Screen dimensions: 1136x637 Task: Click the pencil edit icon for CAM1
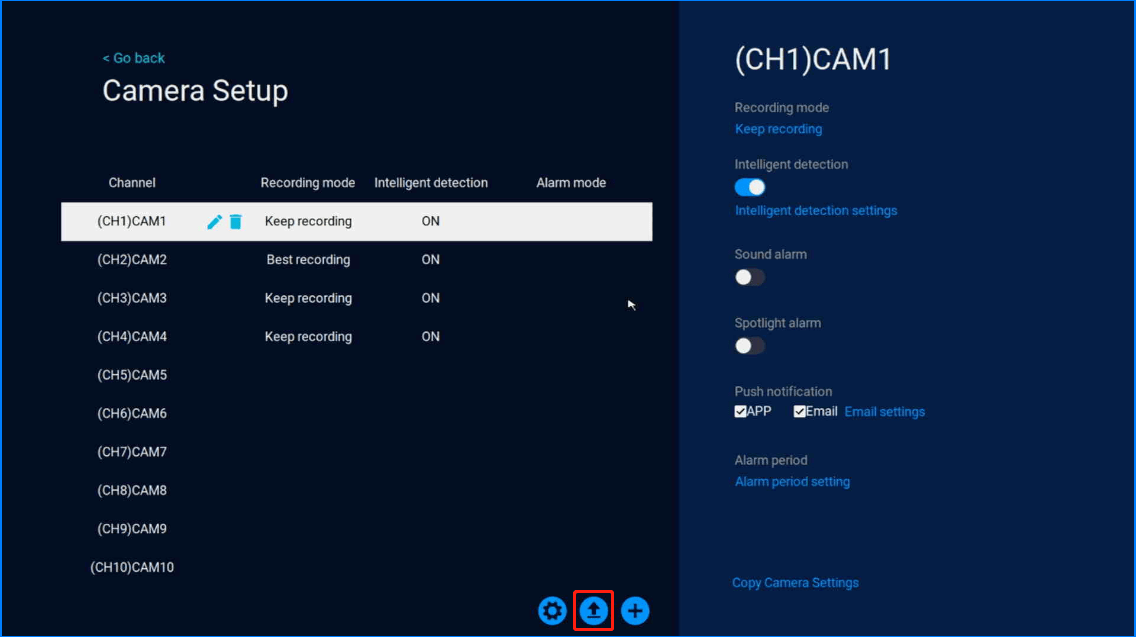[214, 222]
